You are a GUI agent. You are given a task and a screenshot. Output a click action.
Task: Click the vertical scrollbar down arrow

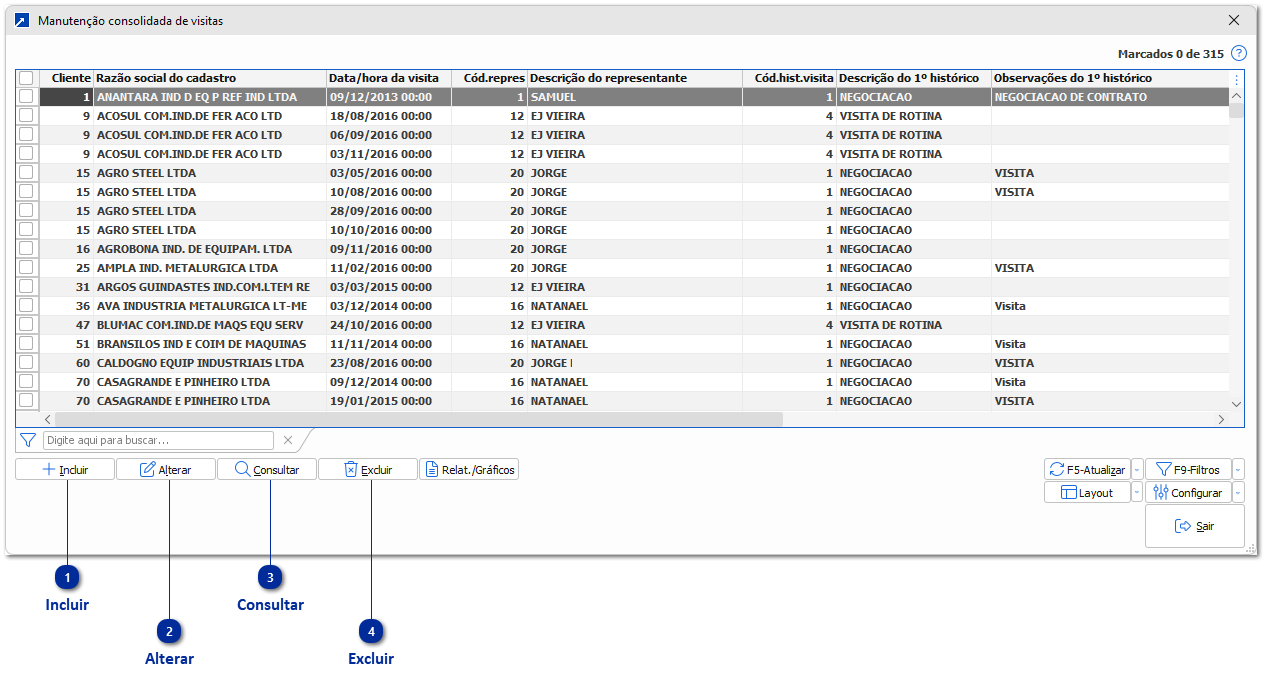(1237, 403)
